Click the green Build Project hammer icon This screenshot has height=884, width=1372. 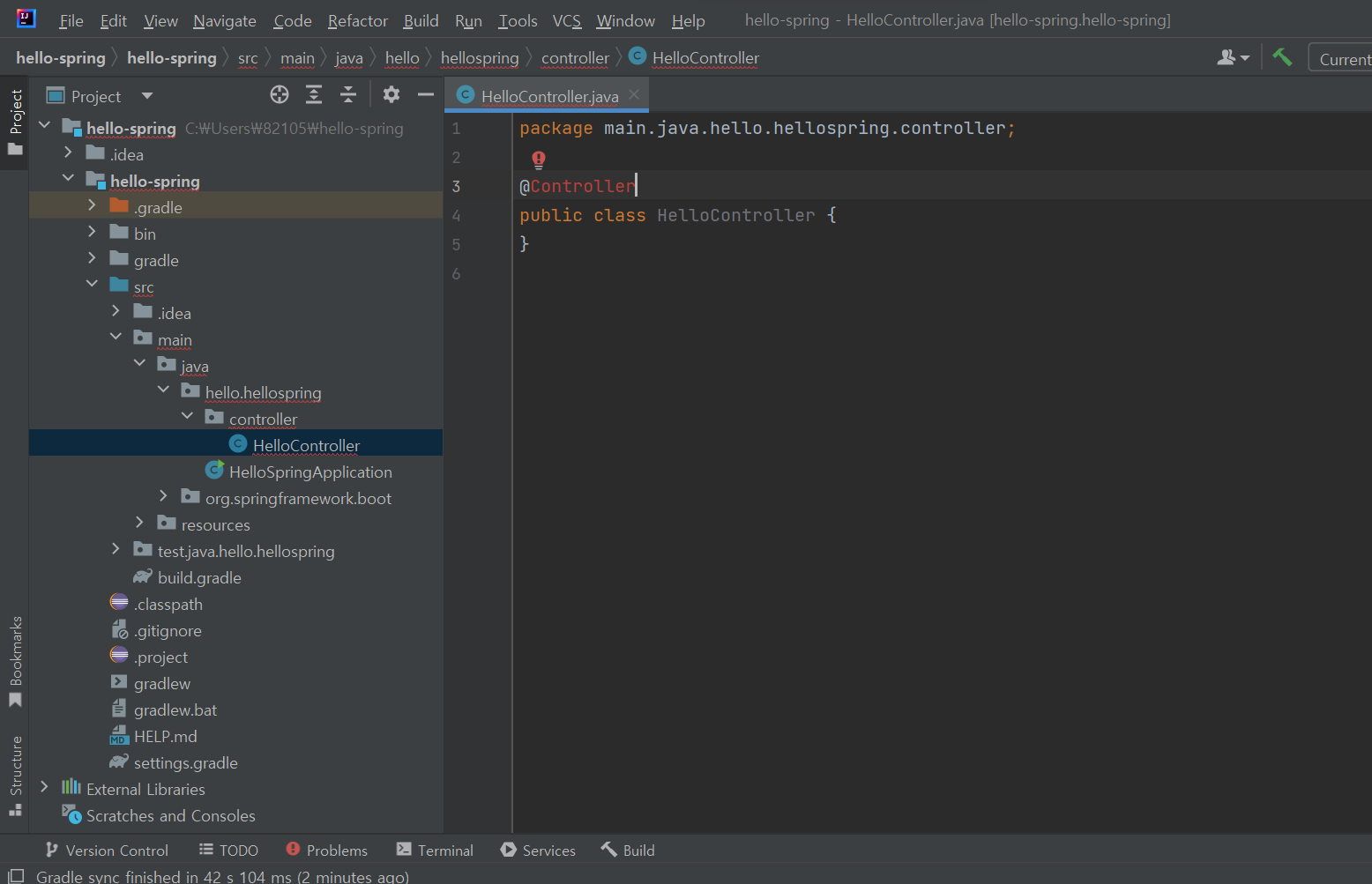coord(1282,58)
